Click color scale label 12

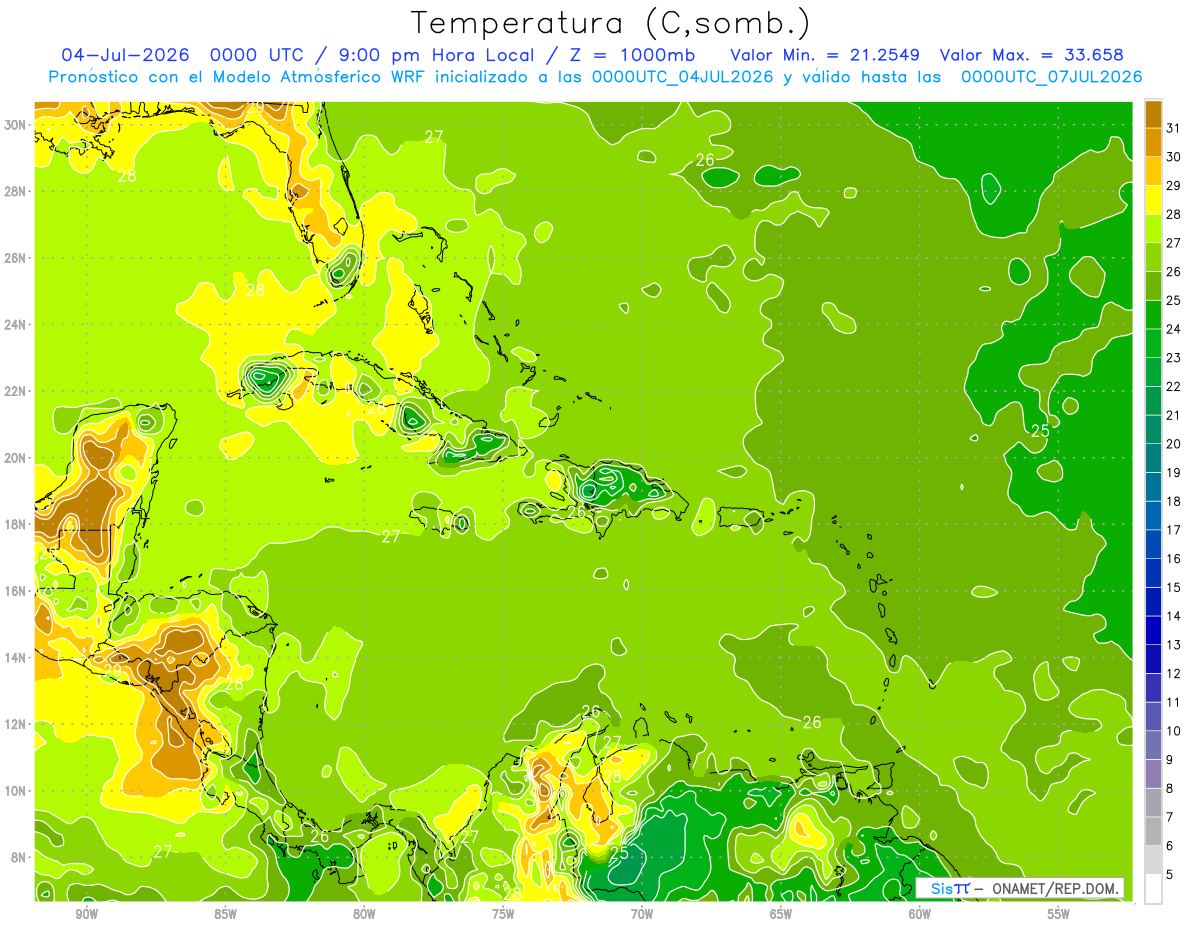click(1174, 673)
